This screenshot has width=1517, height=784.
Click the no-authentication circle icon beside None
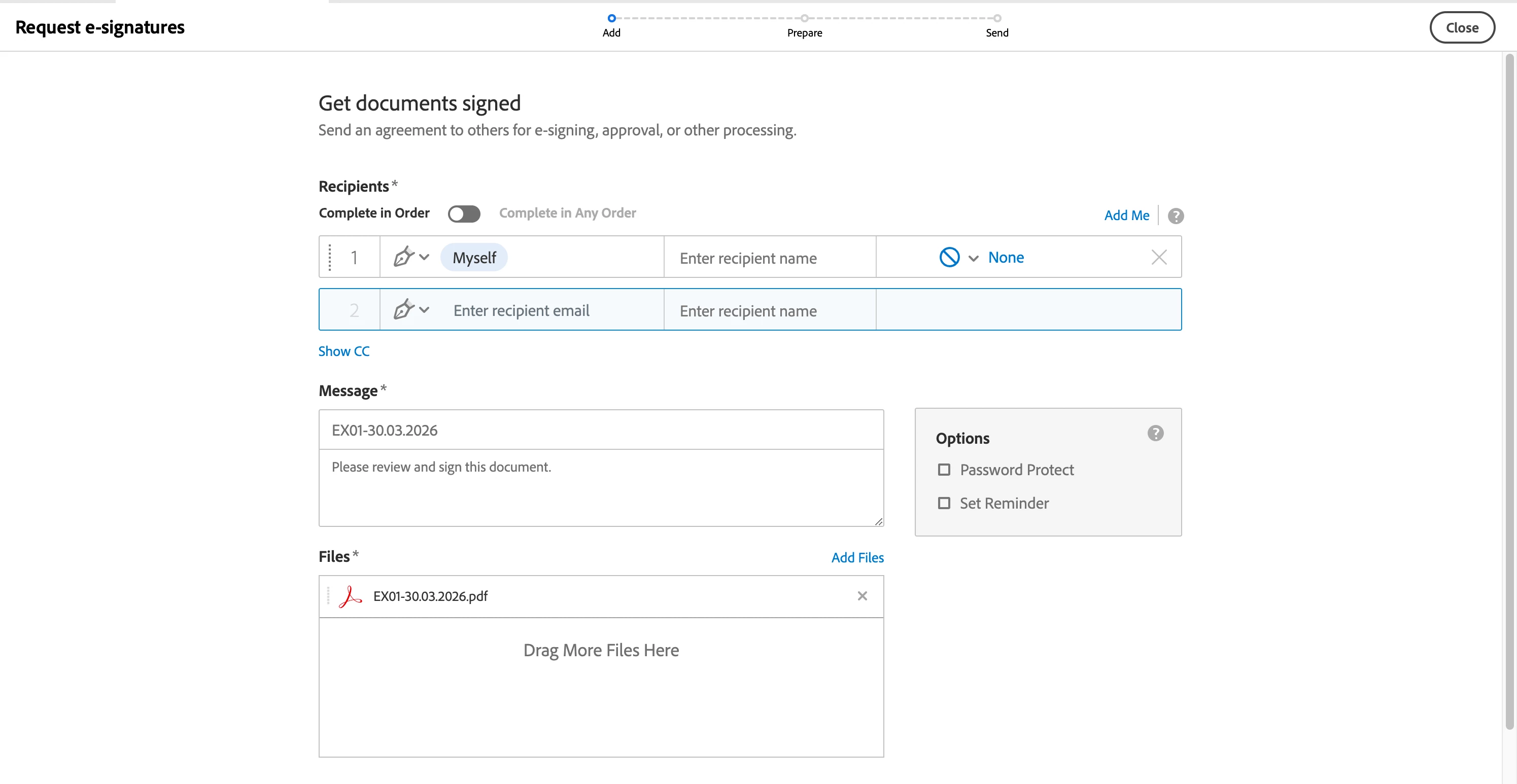949,257
